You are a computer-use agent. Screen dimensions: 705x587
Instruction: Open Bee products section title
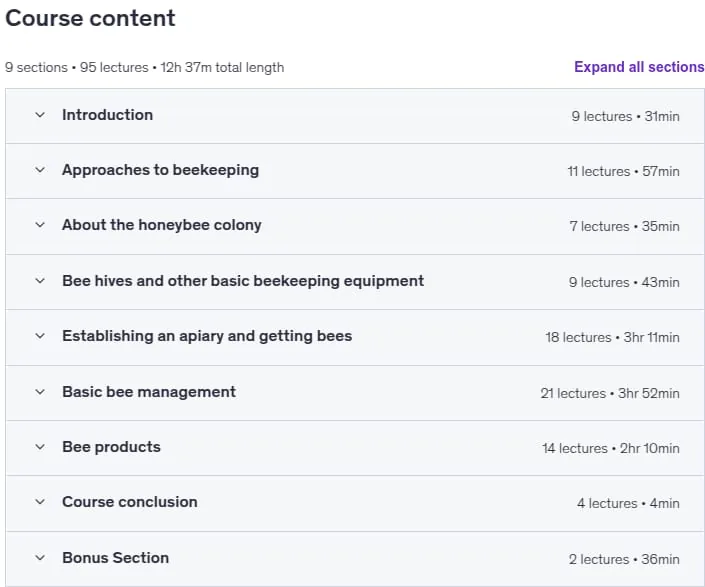tap(111, 447)
